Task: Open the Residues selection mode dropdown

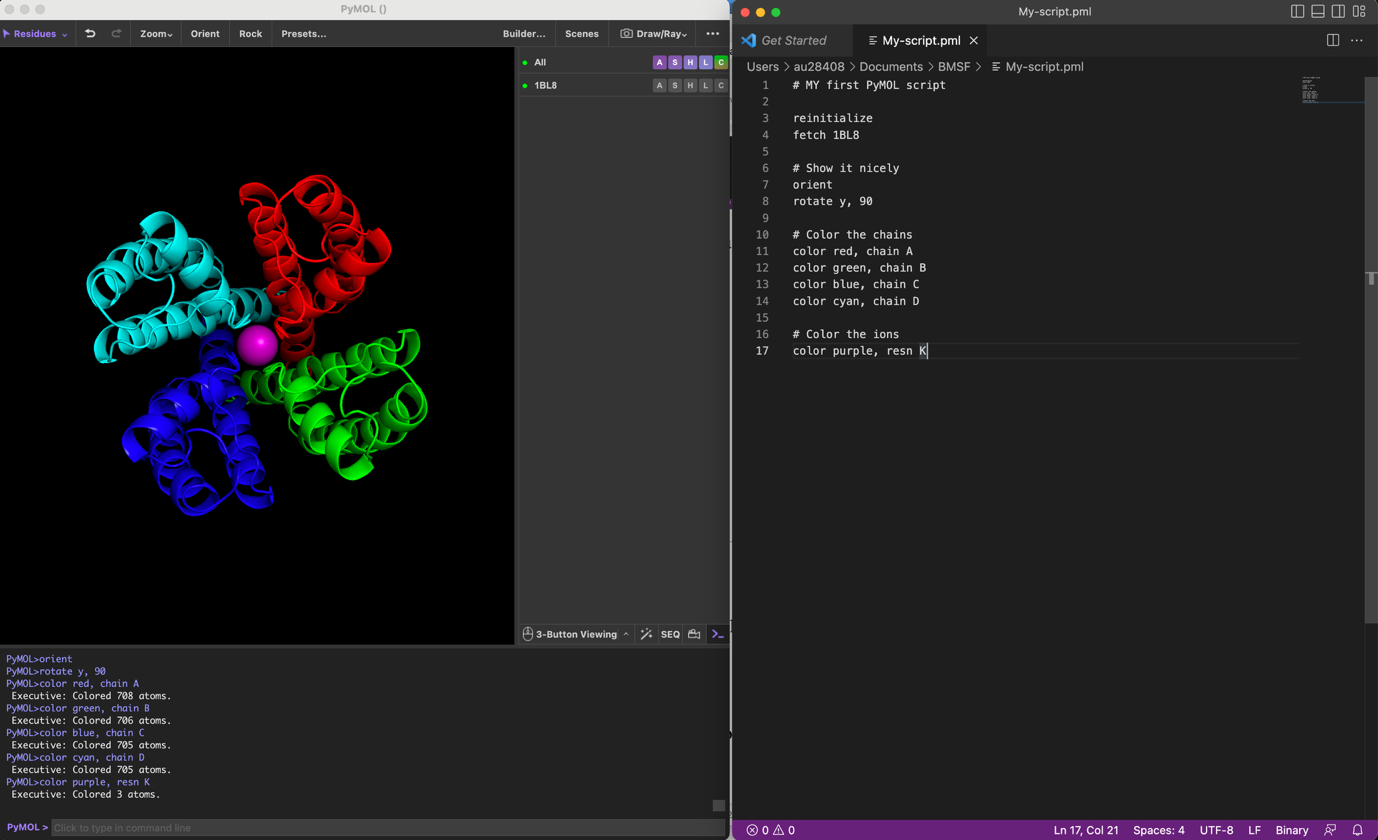Action: click(x=35, y=34)
